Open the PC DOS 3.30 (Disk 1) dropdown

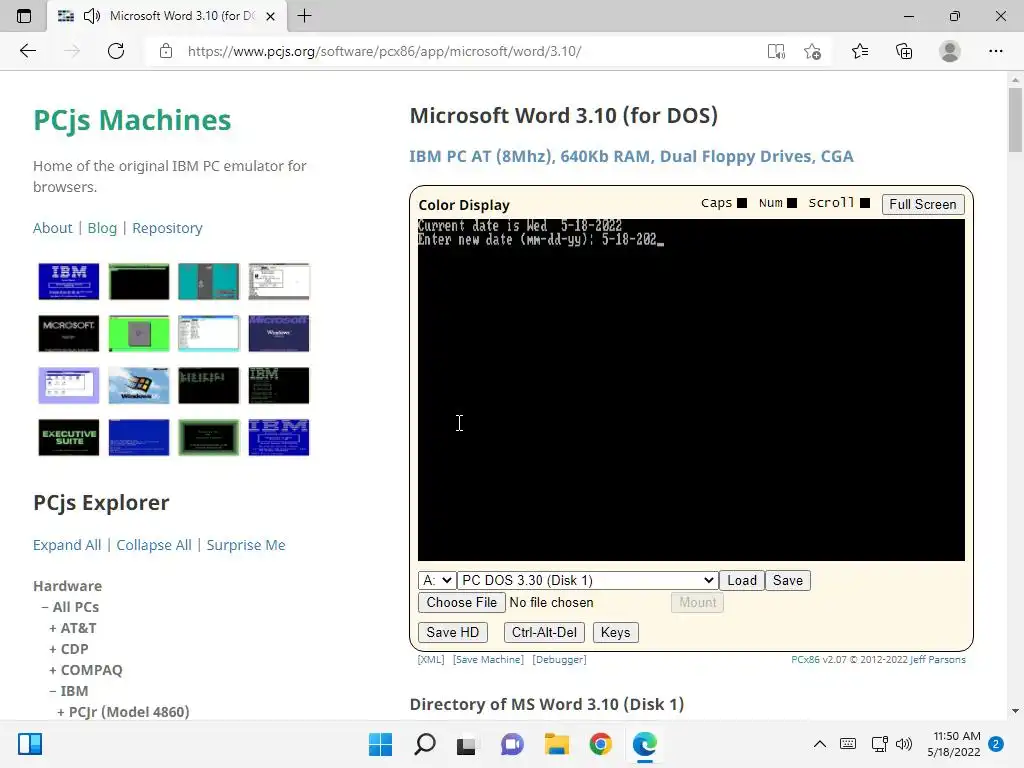(587, 580)
